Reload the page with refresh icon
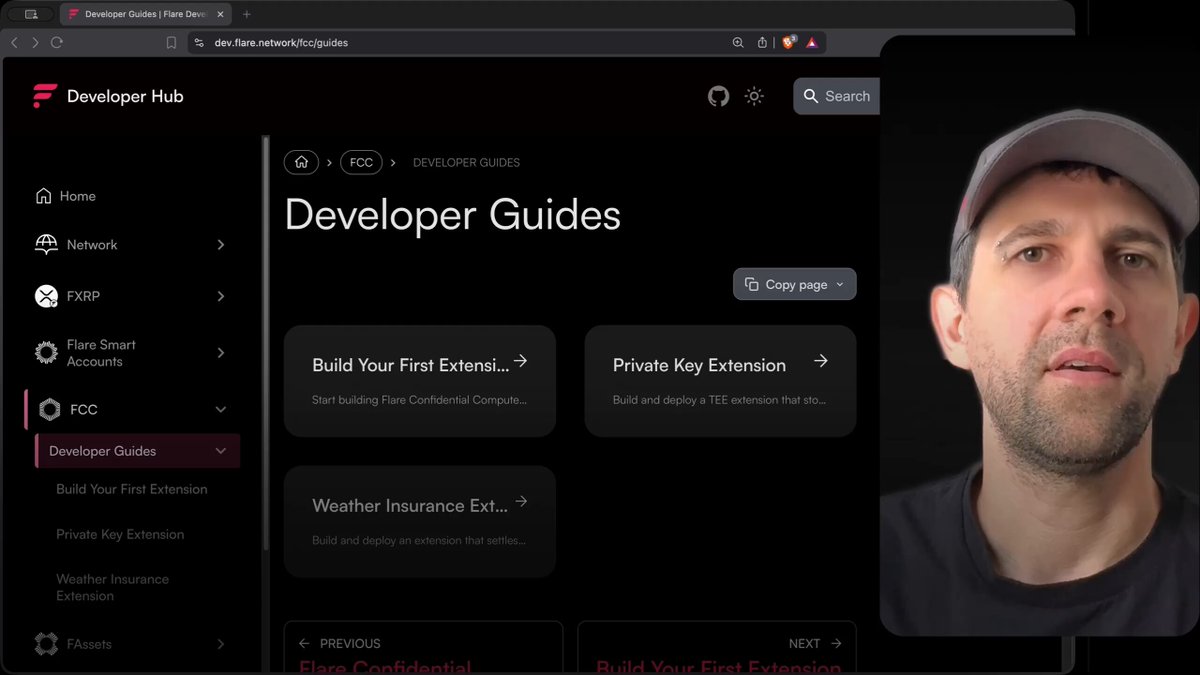Image resolution: width=1200 pixels, height=675 pixels. (56, 43)
